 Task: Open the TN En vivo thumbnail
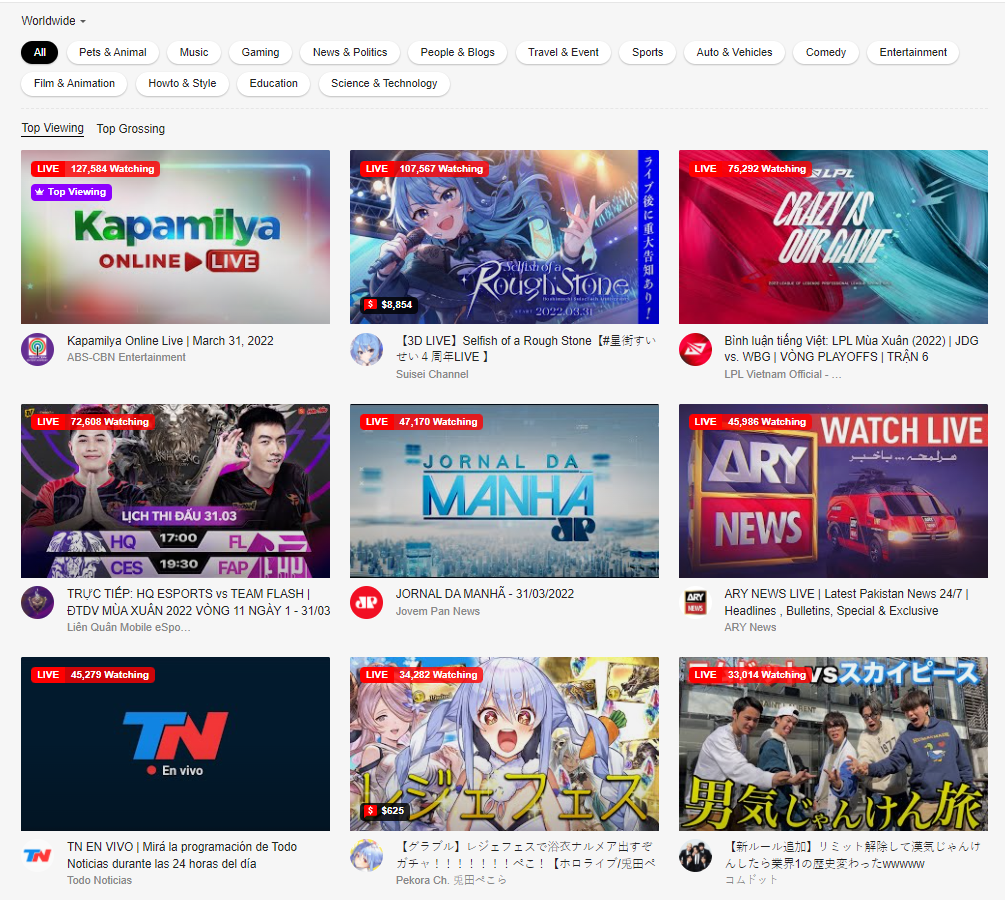coord(176,744)
